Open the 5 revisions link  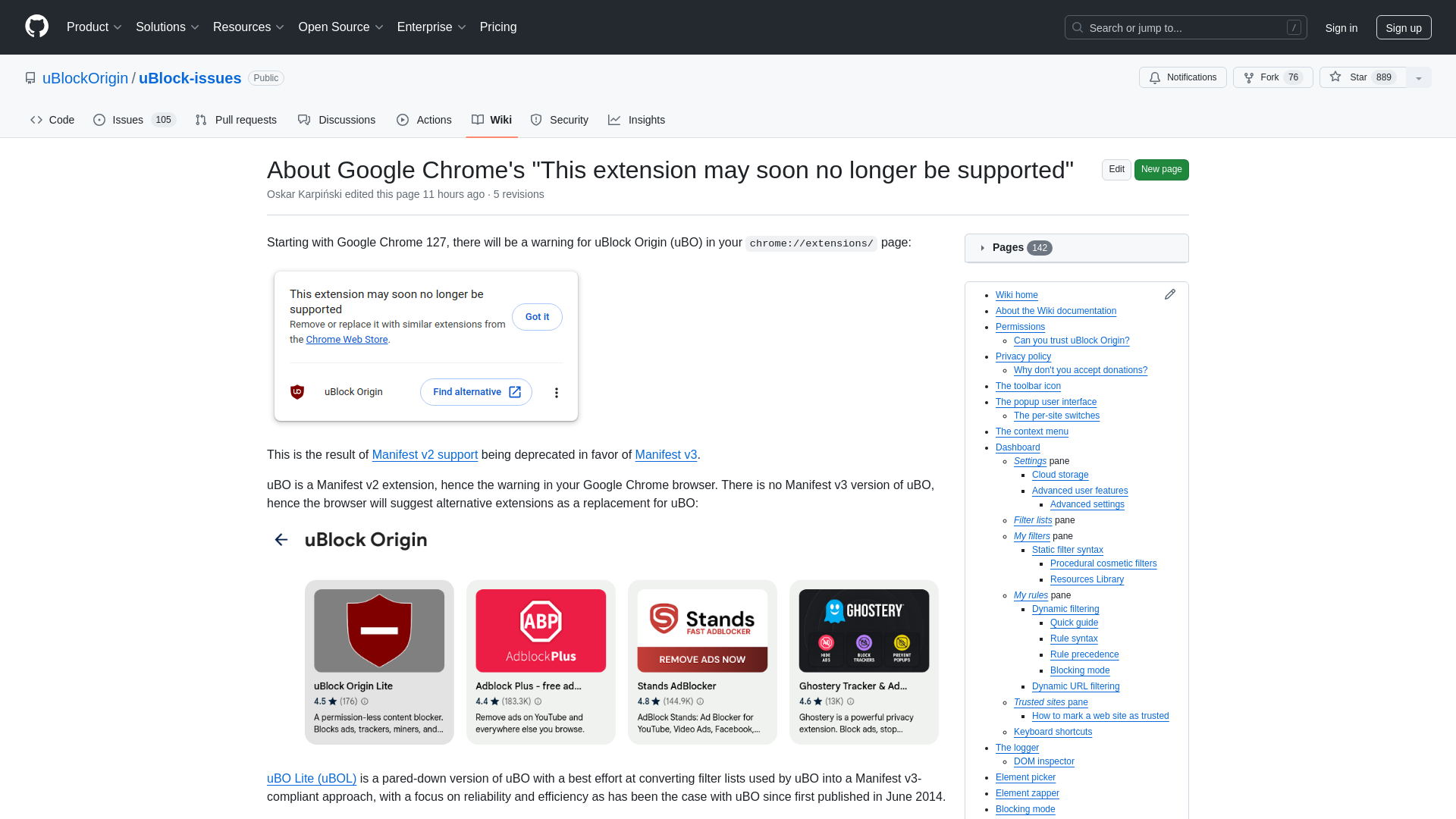click(x=519, y=194)
